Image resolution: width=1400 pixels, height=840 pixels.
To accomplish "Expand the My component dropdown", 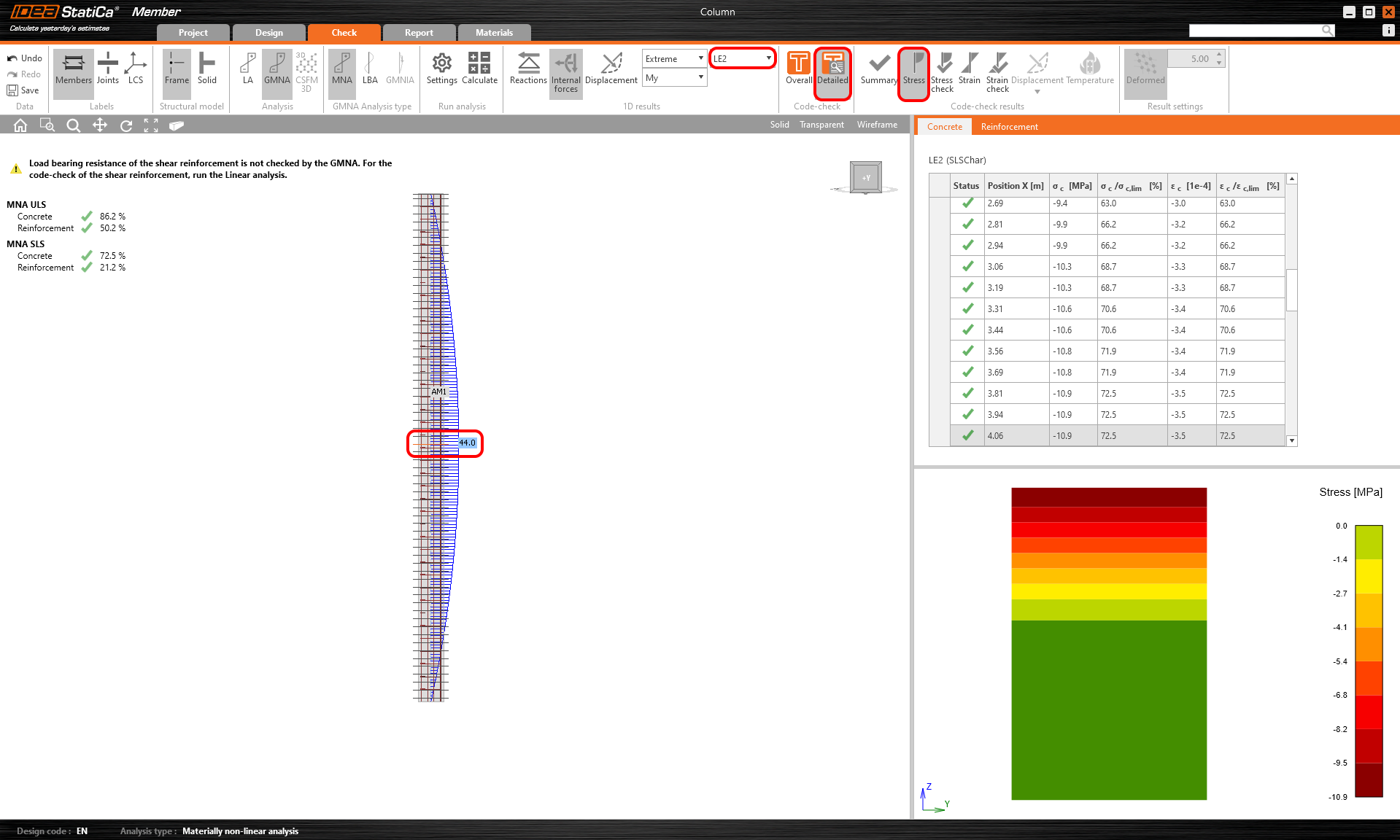I will [x=699, y=77].
